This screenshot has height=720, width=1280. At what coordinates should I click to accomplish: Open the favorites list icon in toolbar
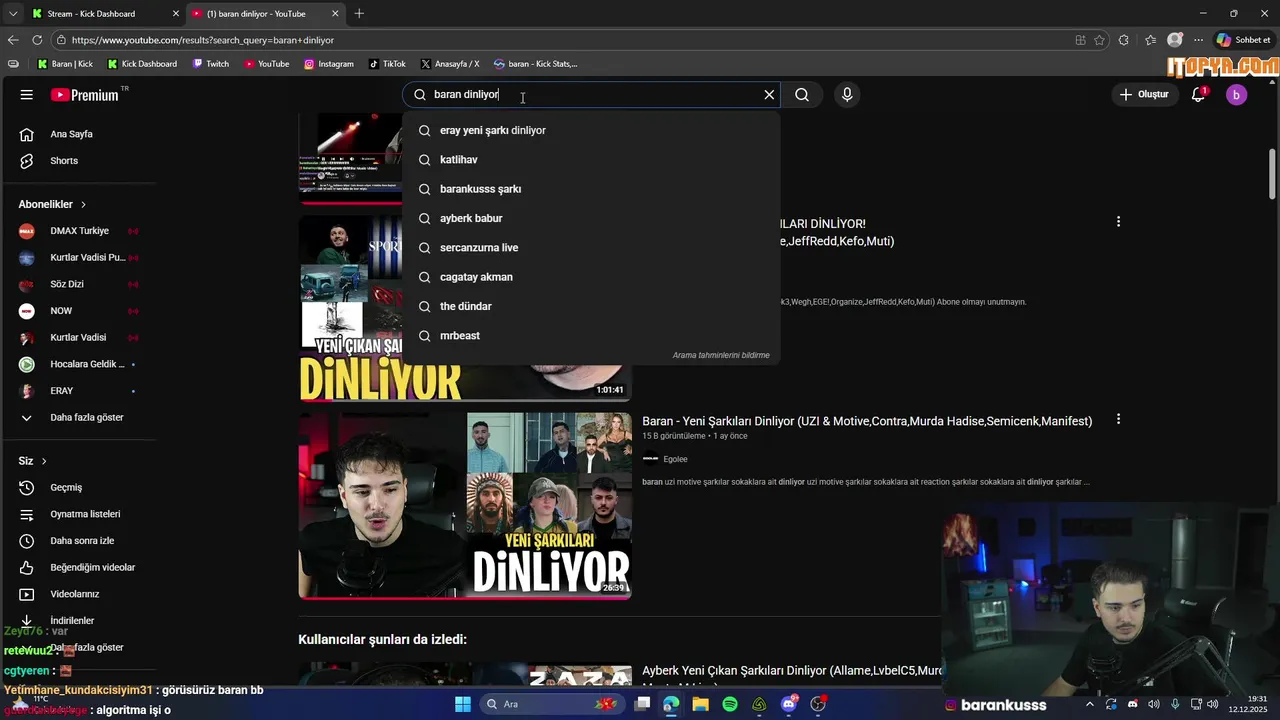pos(1150,40)
